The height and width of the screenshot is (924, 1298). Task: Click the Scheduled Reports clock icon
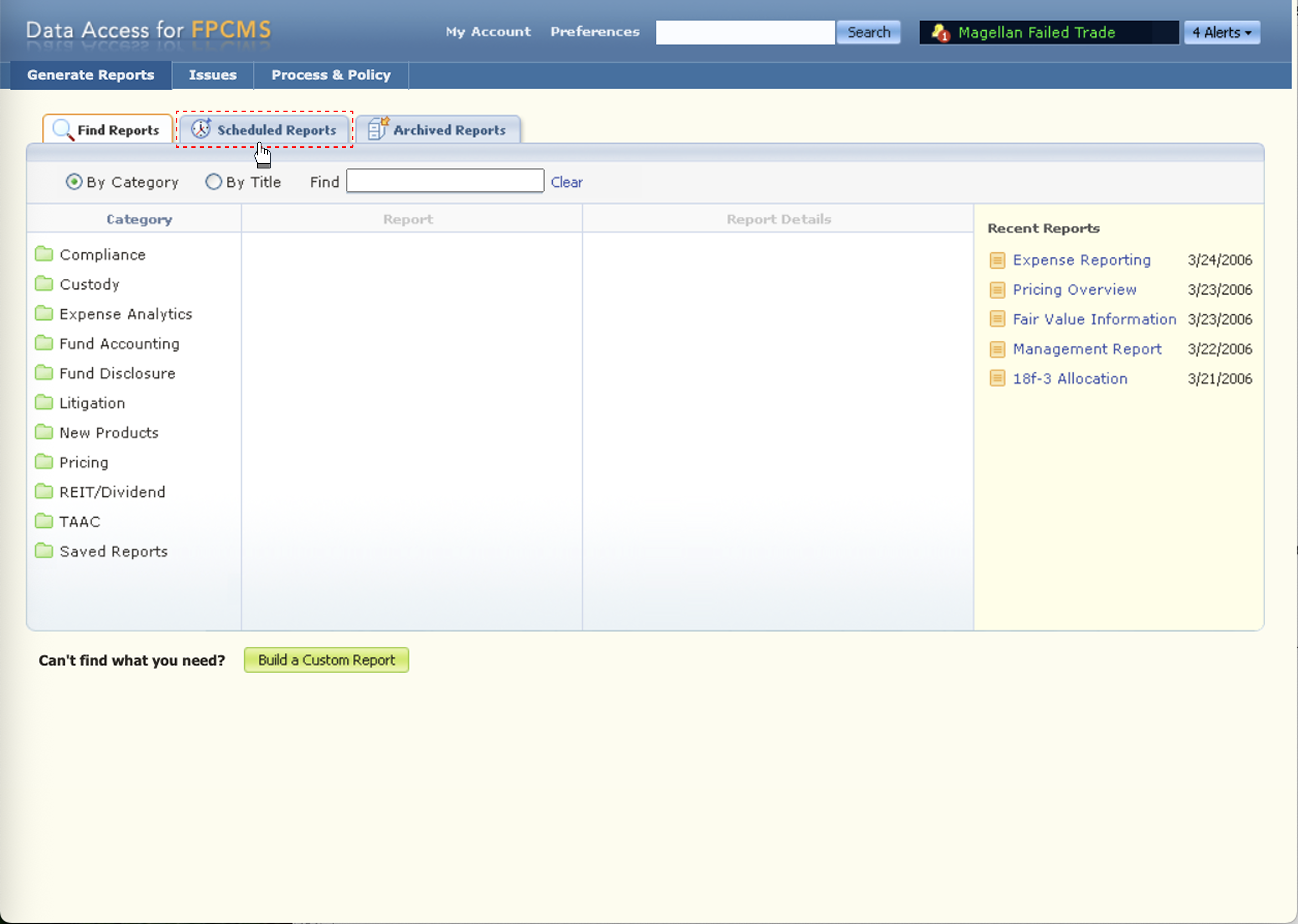(x=200, y=129)
